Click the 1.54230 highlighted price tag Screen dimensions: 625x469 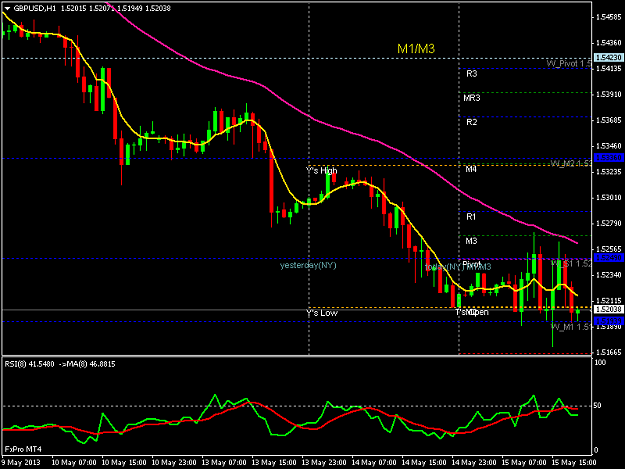(x=608, y=57)
